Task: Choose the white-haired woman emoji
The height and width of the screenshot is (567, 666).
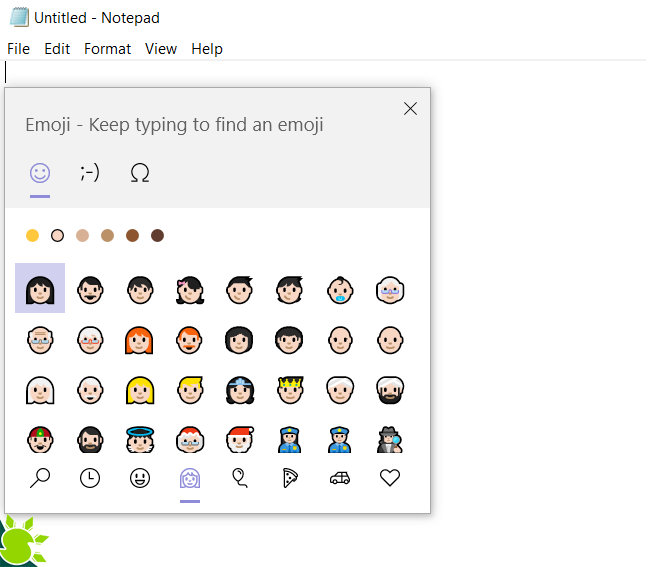Action: pos(40,390)
